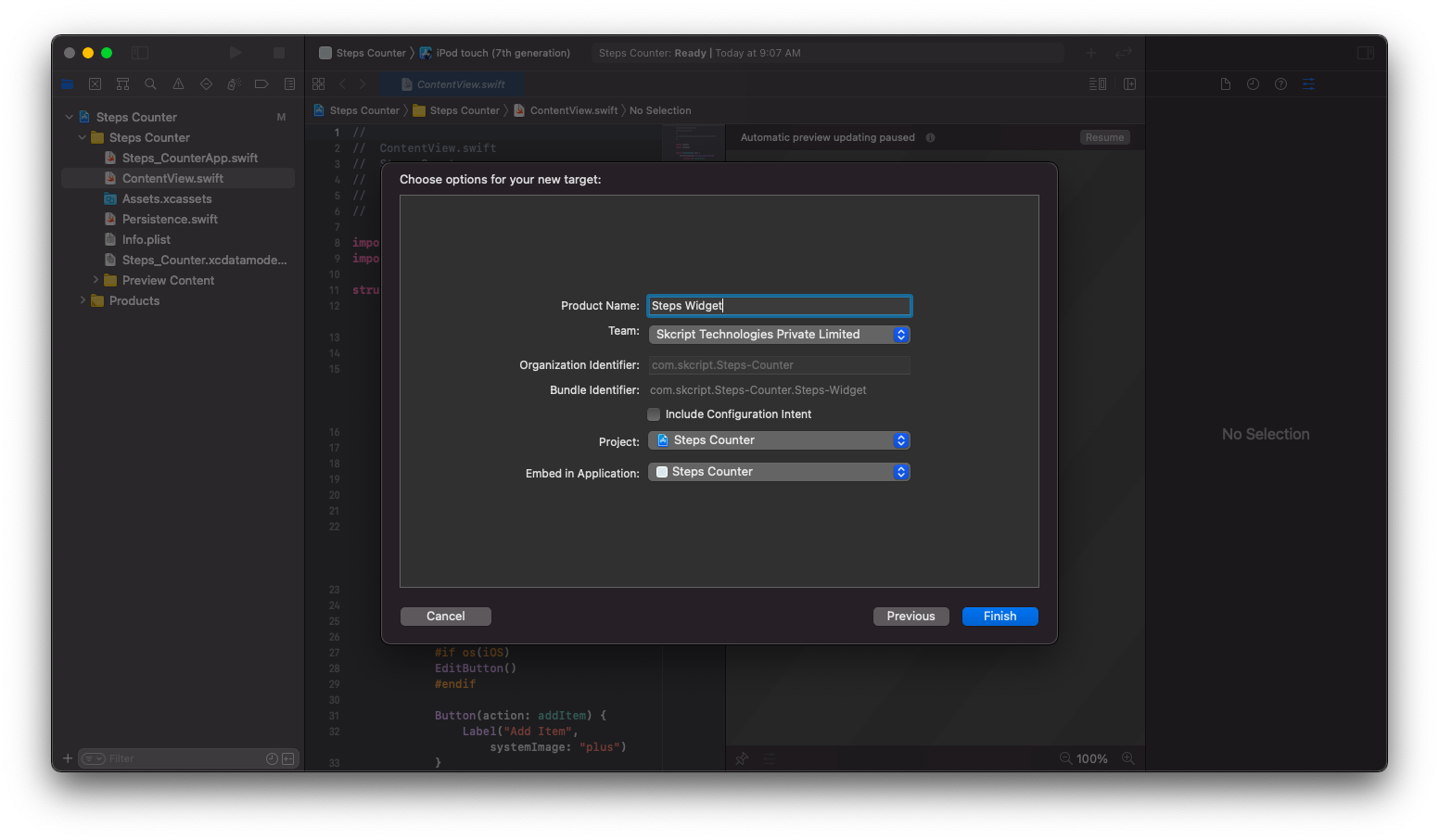Click the zoom in magnifier in preview
The width and height of the screenshot is (1439, 840).
(1127, 758)
